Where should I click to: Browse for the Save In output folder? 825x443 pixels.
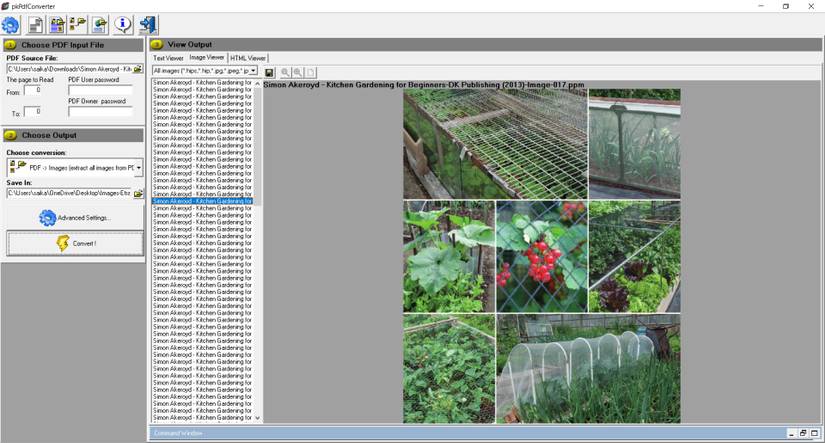(138, 194)
